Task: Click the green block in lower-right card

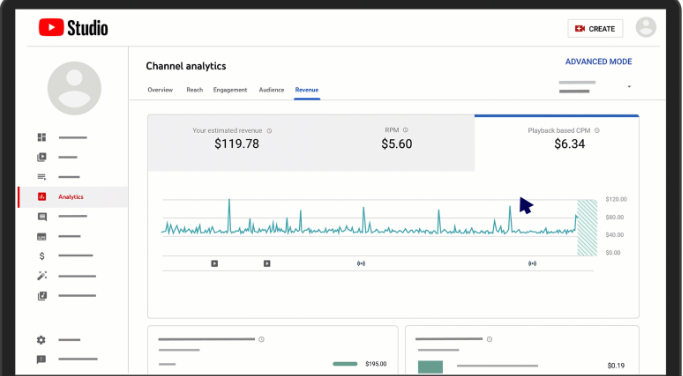Action: (x=430, y=367)
